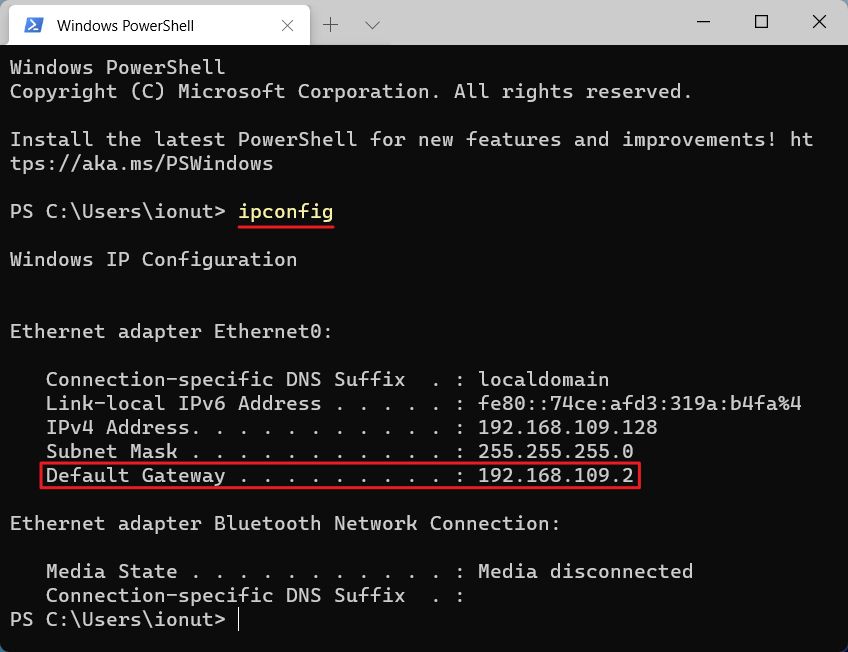Click the Windows IP Configuration heading
848x652 pixels.
(152, 259)
